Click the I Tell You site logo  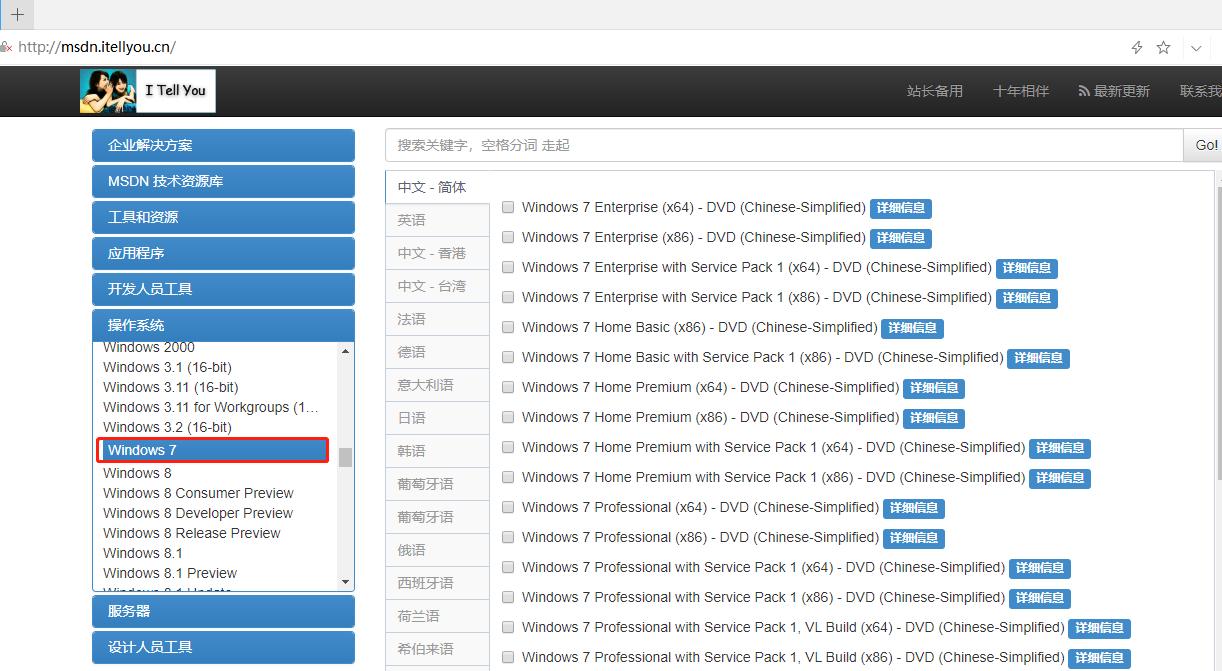click(x=146, y=90)
